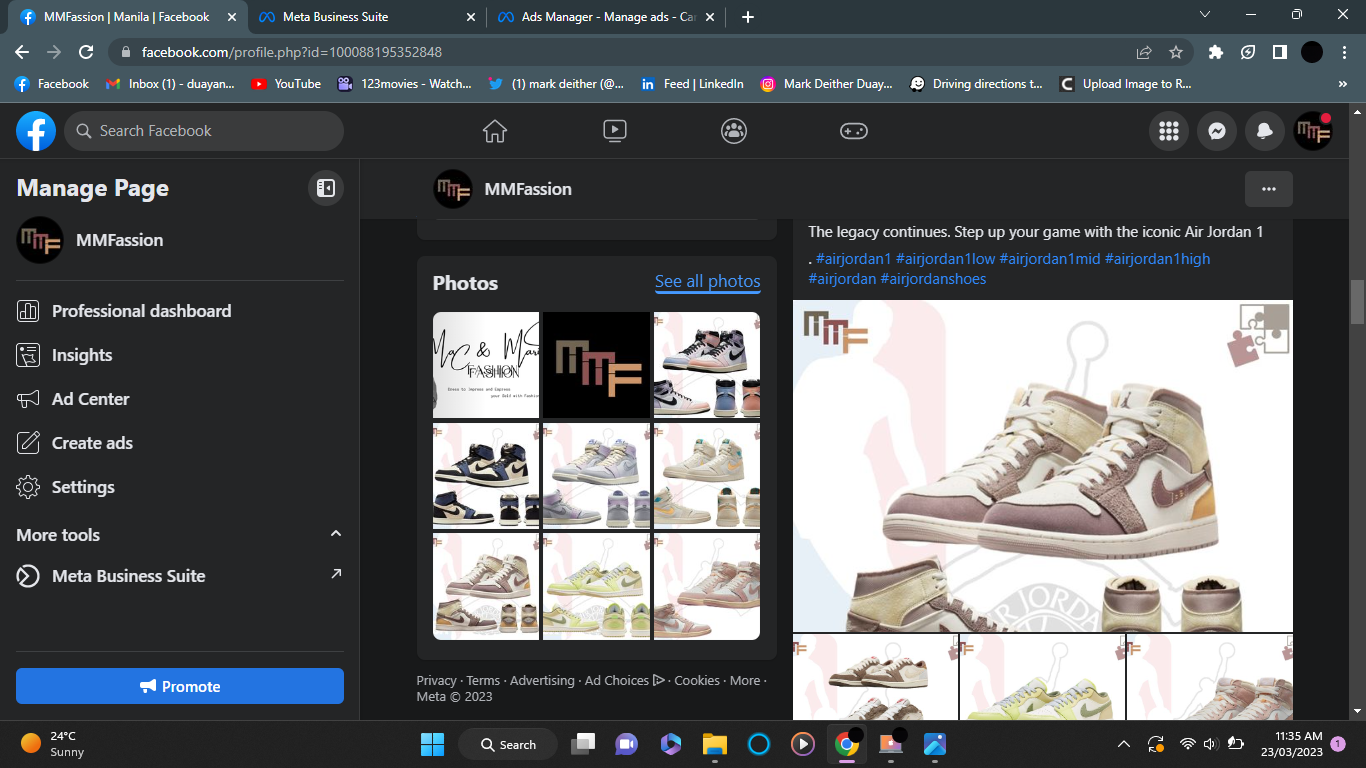Show hidden system tray icons
The height and width of the screenshot is (768, 1366).
1124,744
